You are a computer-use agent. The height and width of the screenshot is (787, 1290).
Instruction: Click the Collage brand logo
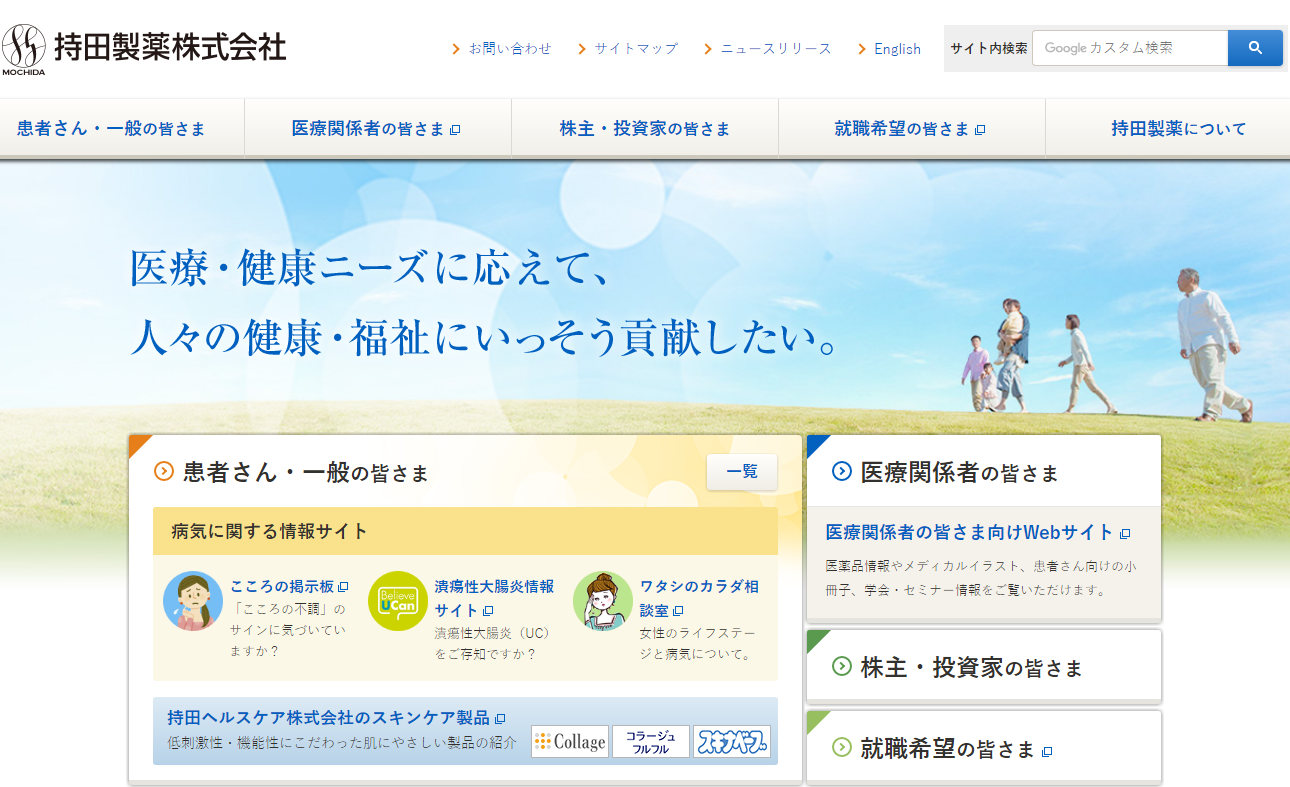pyautogui.click(x=570, y=741)
